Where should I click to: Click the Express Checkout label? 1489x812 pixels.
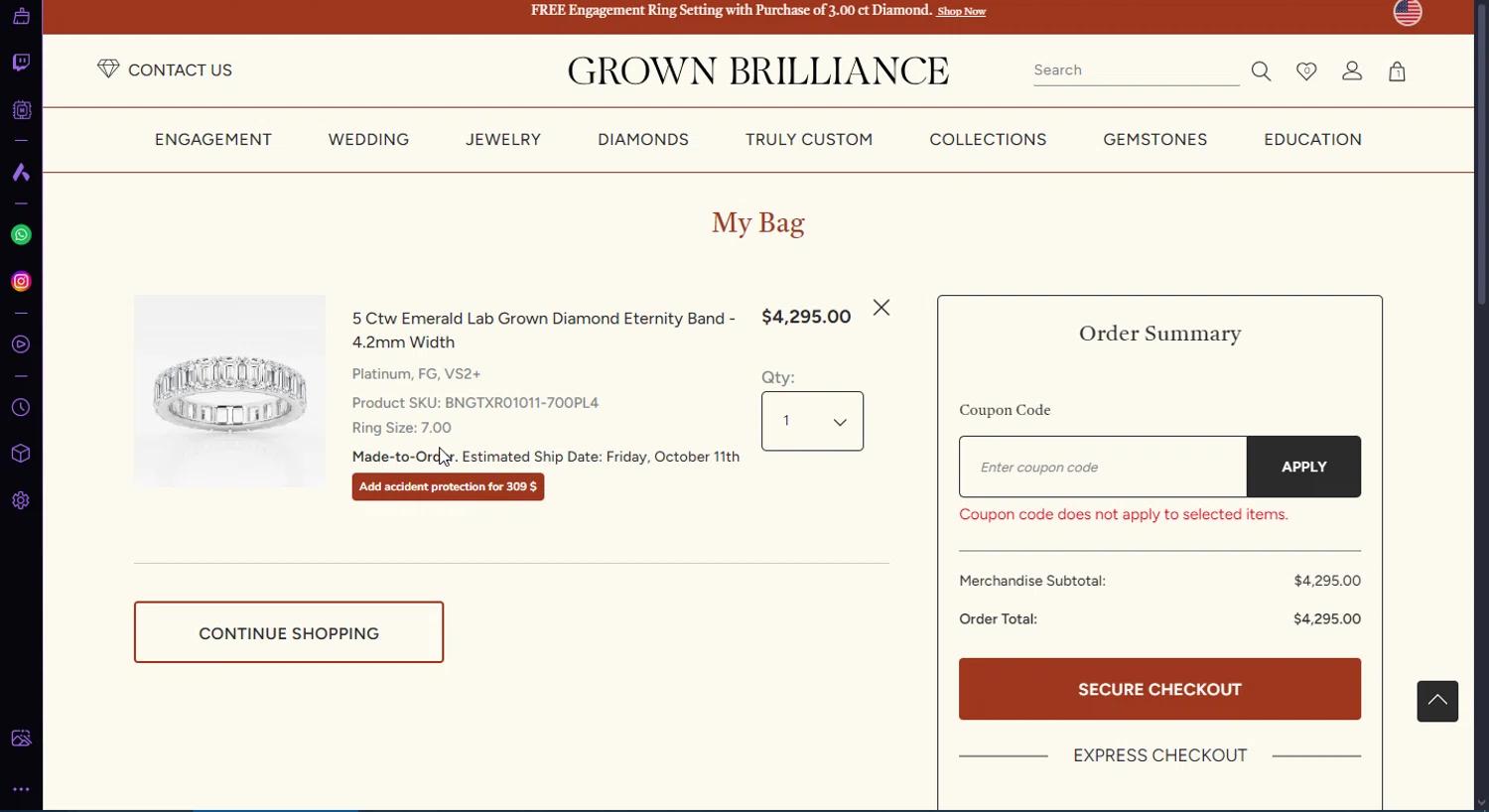tap(1159, 755)
